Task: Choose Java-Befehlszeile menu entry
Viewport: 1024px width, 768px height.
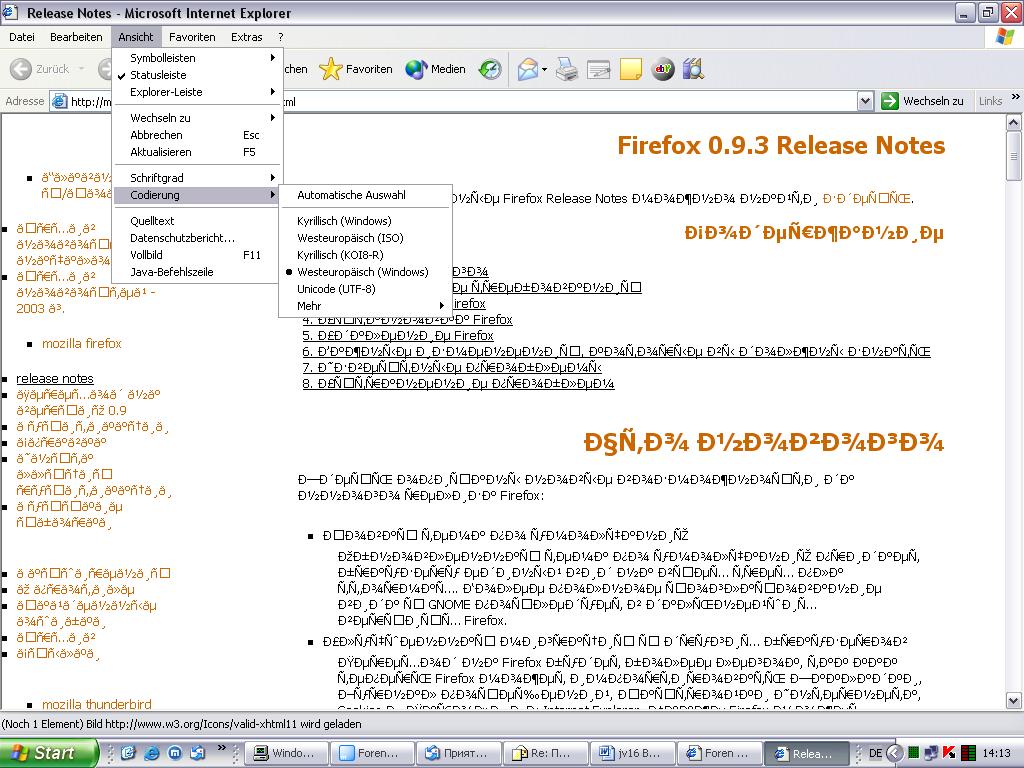Action: coord(197,272)
